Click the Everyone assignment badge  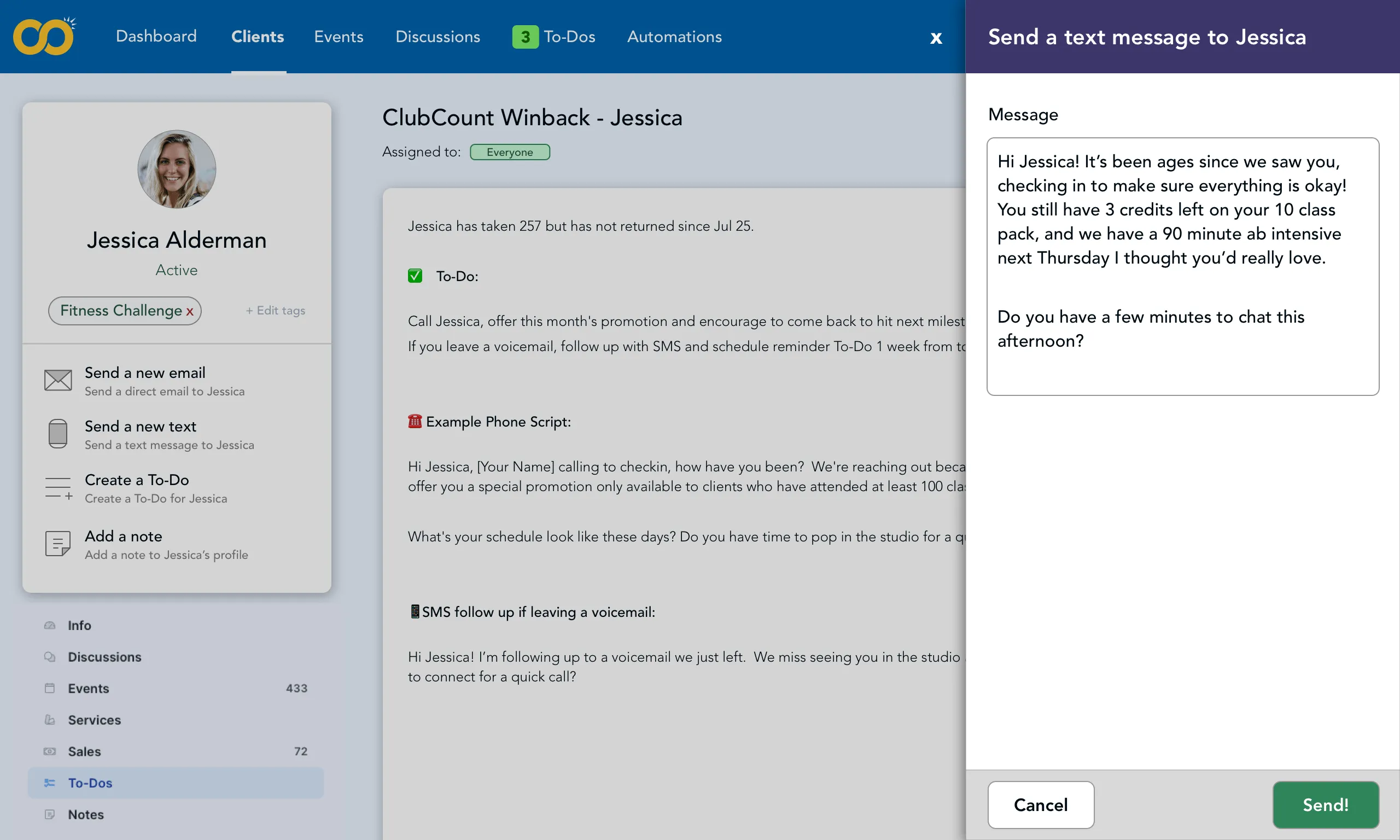point(509,152)
